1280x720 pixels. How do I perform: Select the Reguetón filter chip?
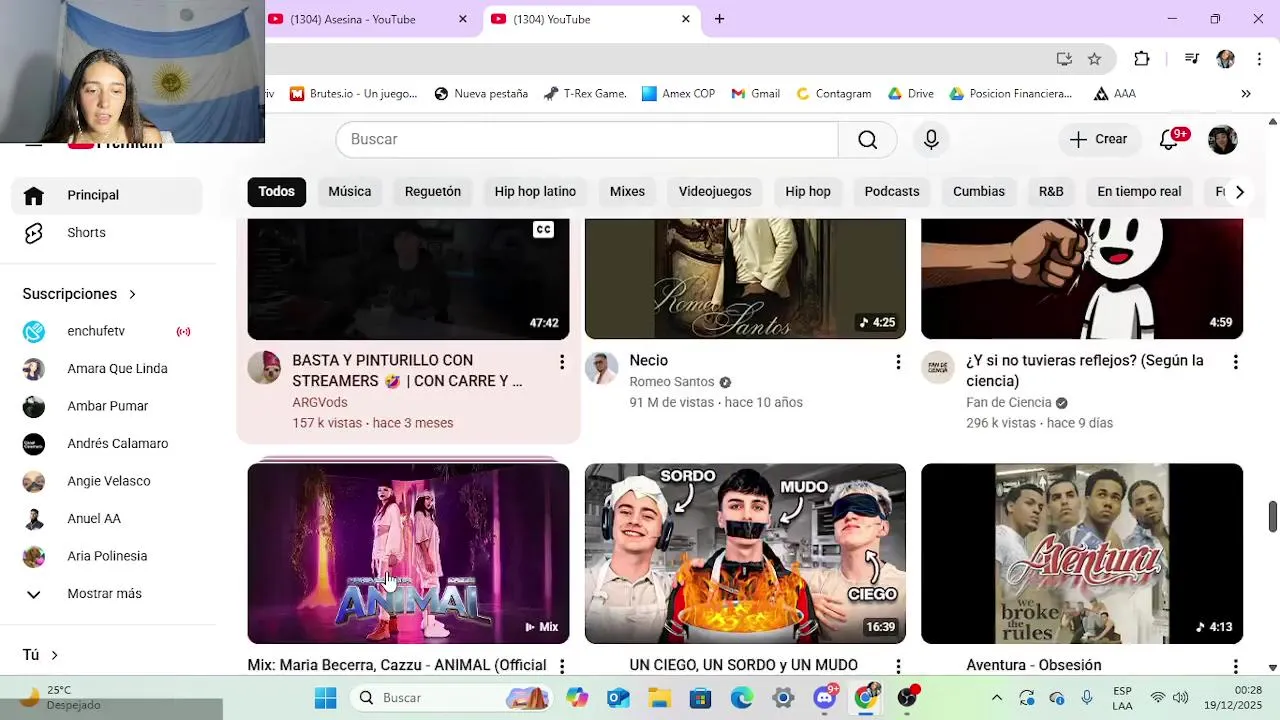[433, 191]
